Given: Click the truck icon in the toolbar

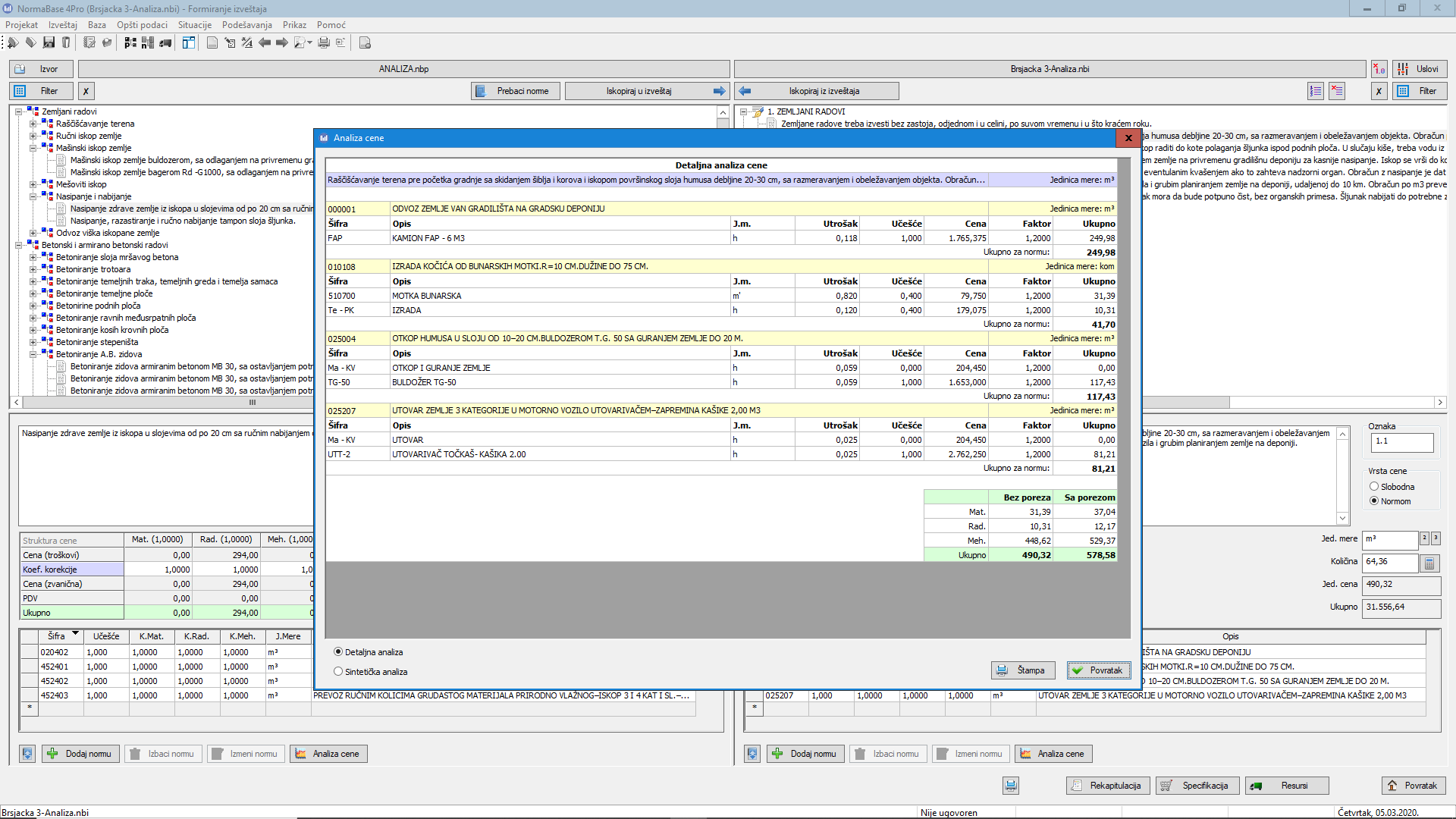Looking at the screenshot, I should click(x=165, y=43).
